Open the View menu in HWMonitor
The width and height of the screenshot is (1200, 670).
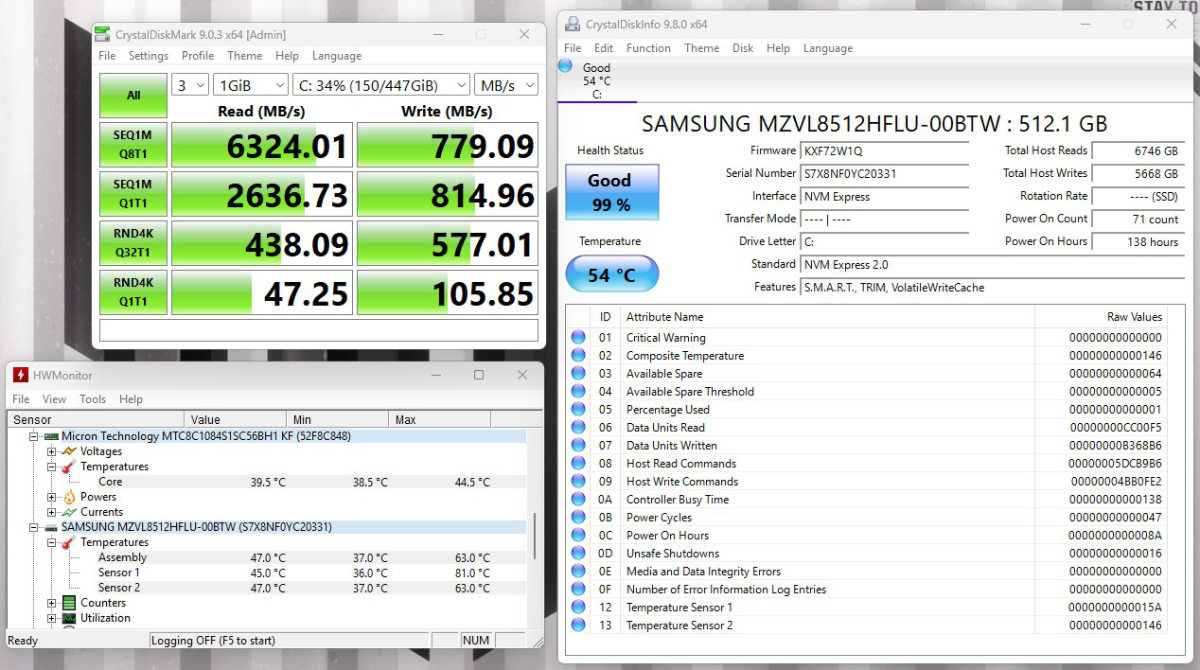[54, 399]
